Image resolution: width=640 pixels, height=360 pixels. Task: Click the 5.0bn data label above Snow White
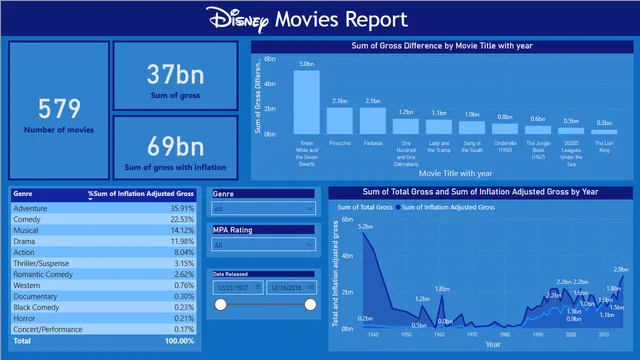click(x=307, y=64)
